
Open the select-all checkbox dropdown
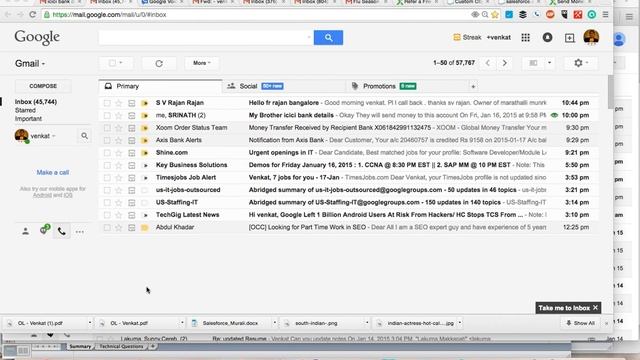pos(121,63)
